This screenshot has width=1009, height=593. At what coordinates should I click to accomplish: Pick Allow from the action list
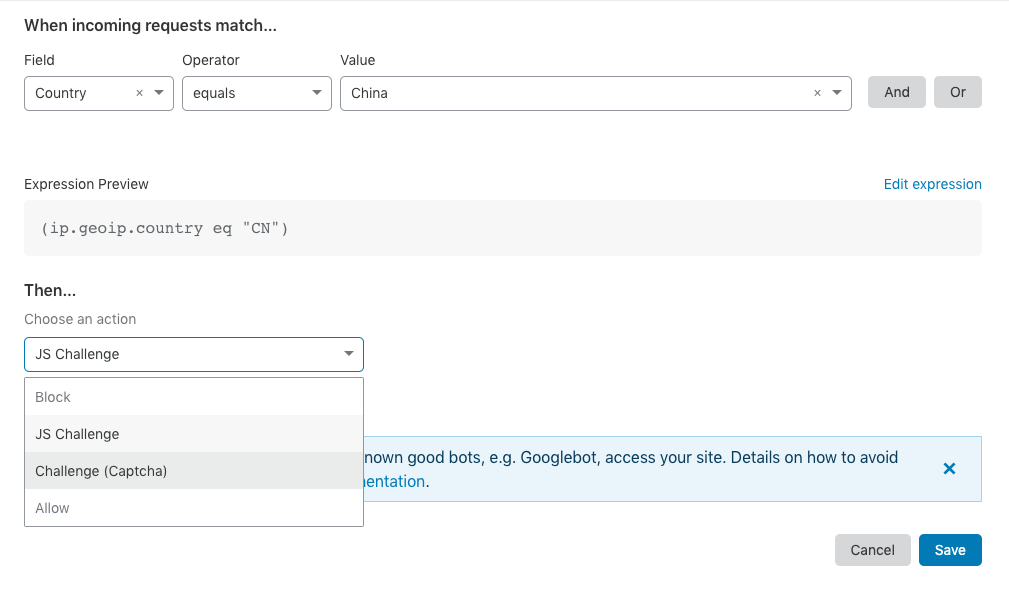click(x=194, y=508)
